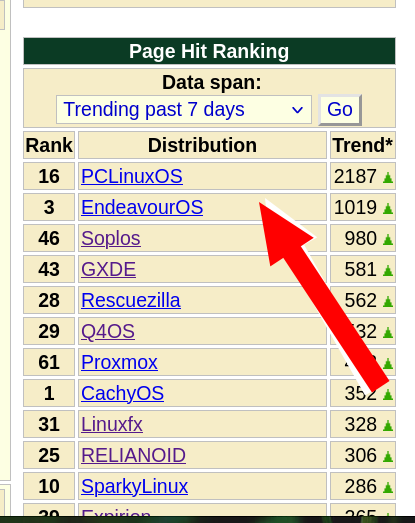Open the EndeavourOS distribution link

tap(142, 207)
